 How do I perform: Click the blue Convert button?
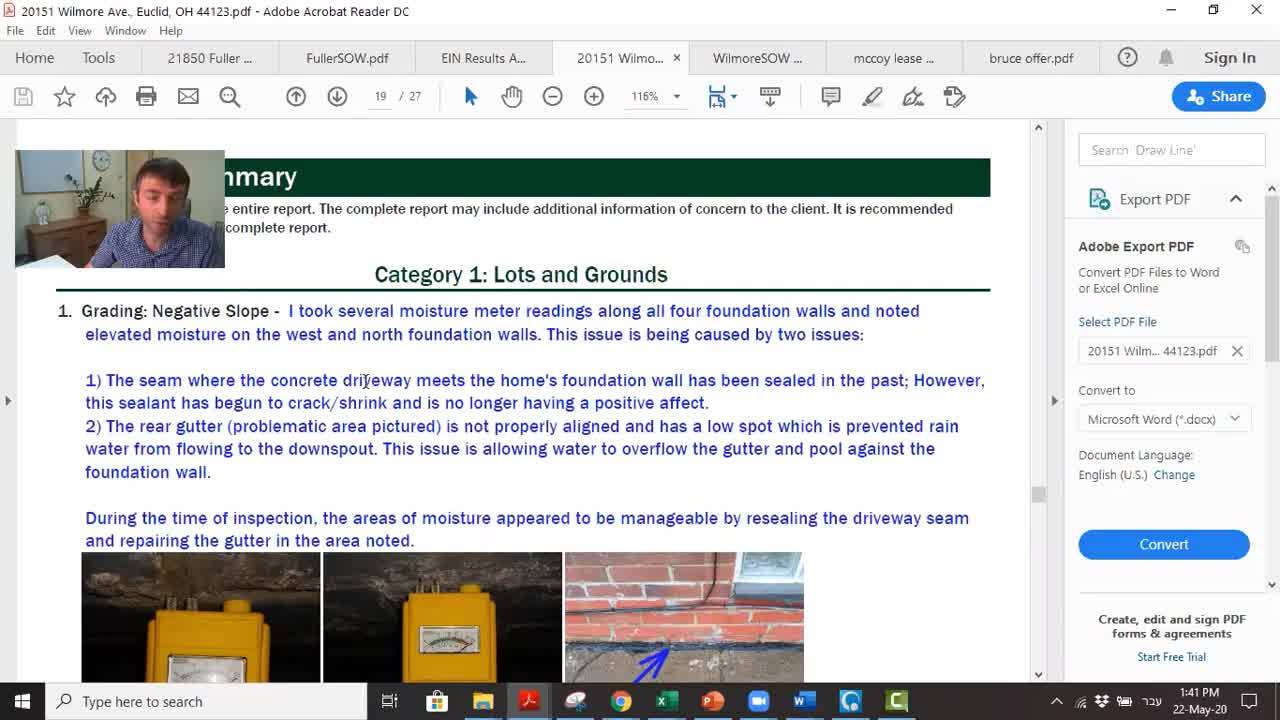click(x=1163, y=544)
